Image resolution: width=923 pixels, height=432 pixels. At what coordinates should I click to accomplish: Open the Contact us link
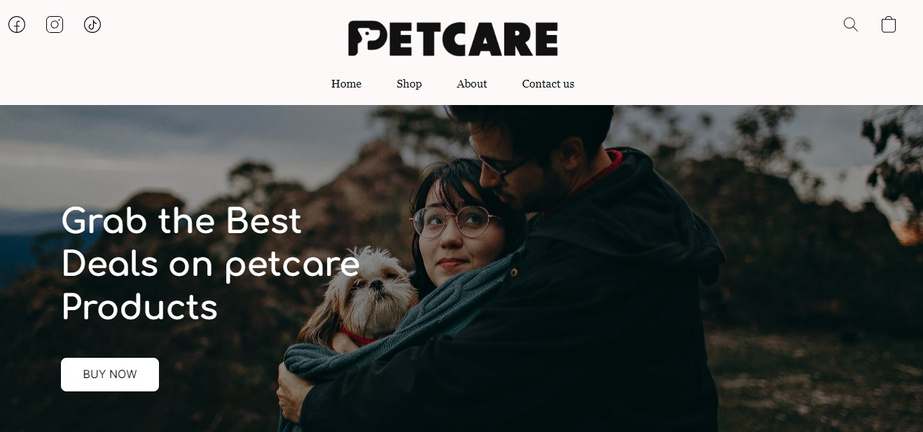coord(548,84)
